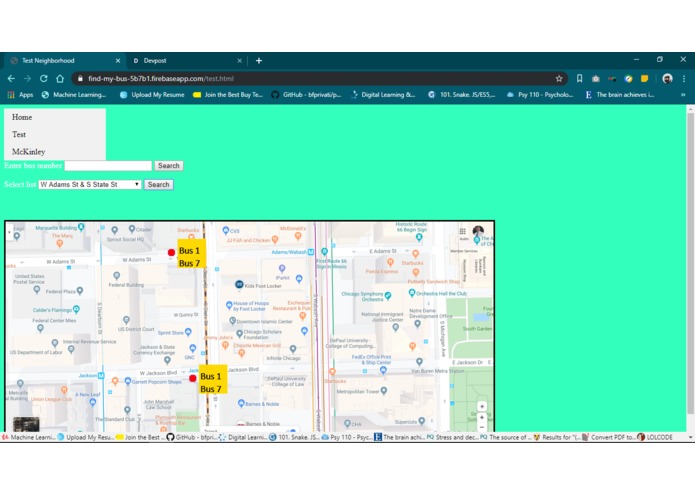Click the page vertical scrollbar

[690, 264]
